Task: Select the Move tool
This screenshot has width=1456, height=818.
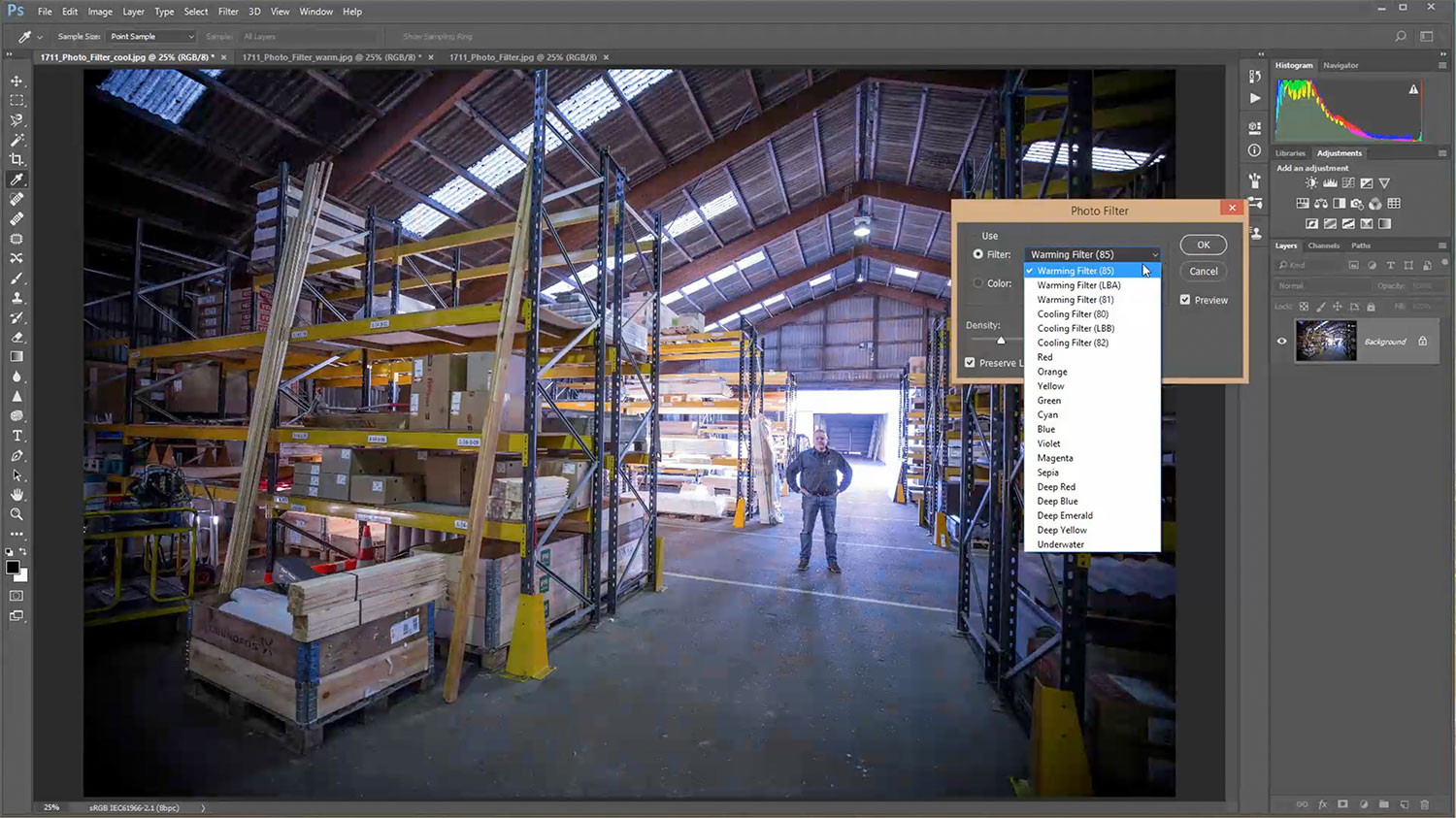Action: coord(17,81)
